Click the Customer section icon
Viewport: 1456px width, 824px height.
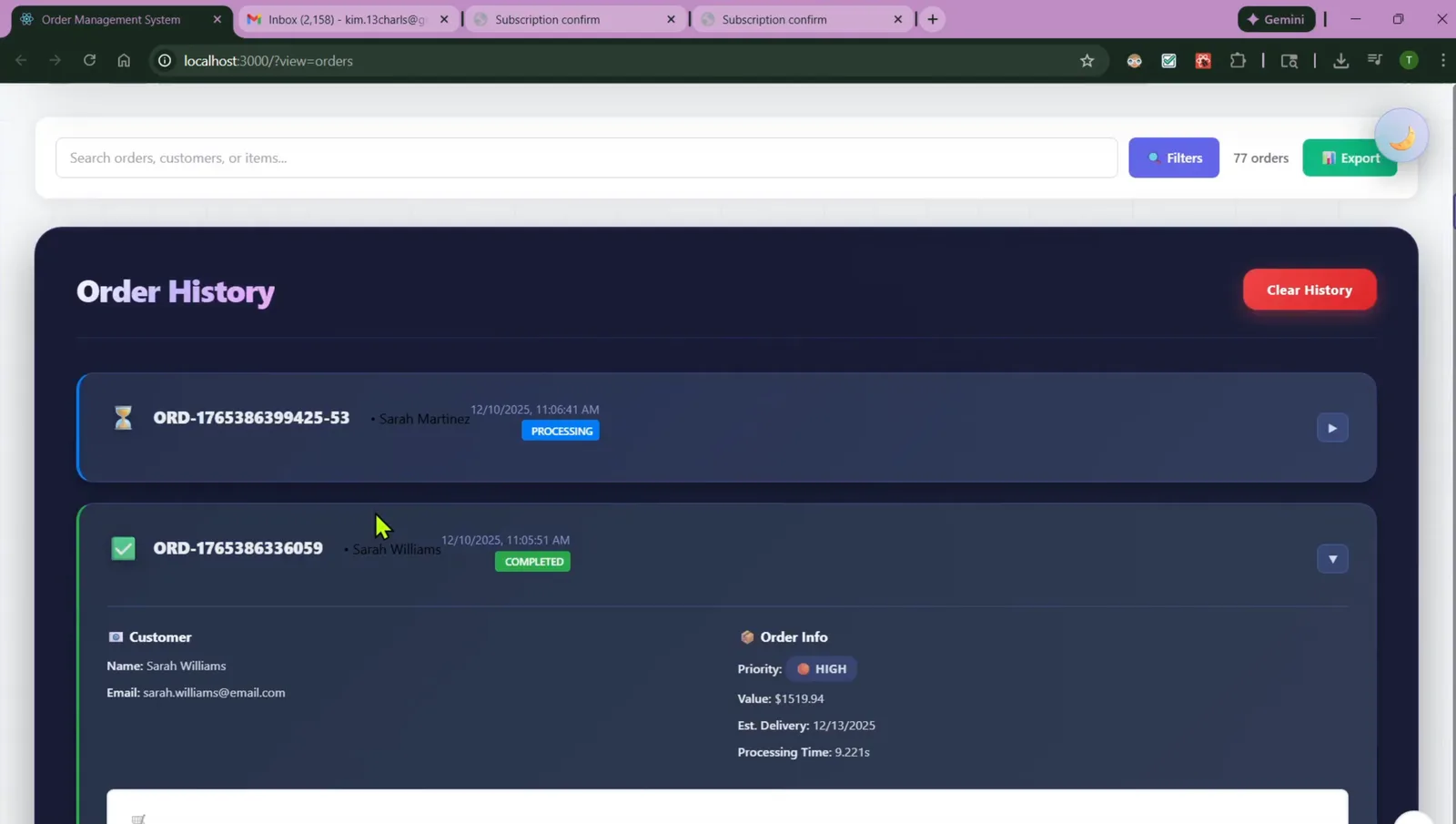[x=116, y=637]
